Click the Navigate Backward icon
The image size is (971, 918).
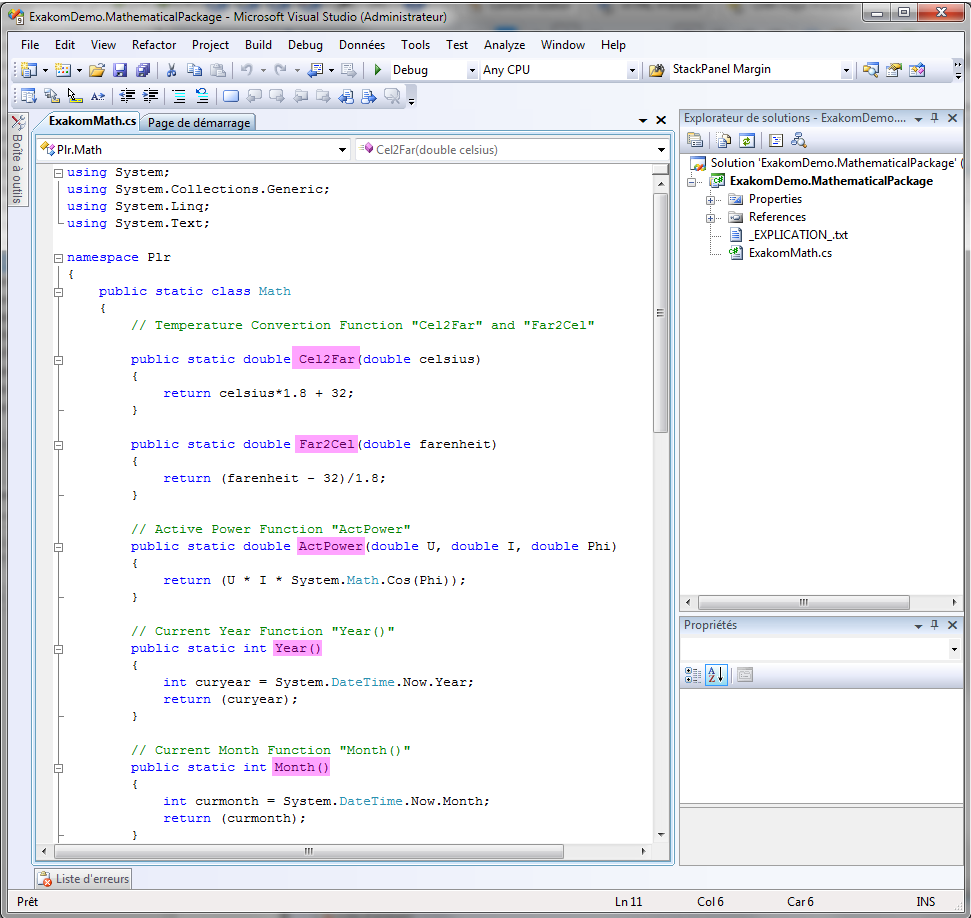pos(315,70)
